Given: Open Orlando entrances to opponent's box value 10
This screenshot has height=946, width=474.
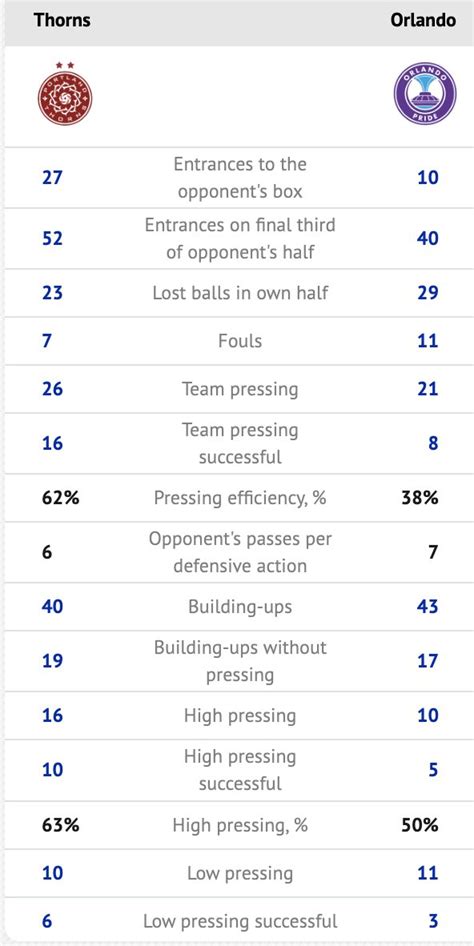Looking at the screenshot, I should coord(428,178).
